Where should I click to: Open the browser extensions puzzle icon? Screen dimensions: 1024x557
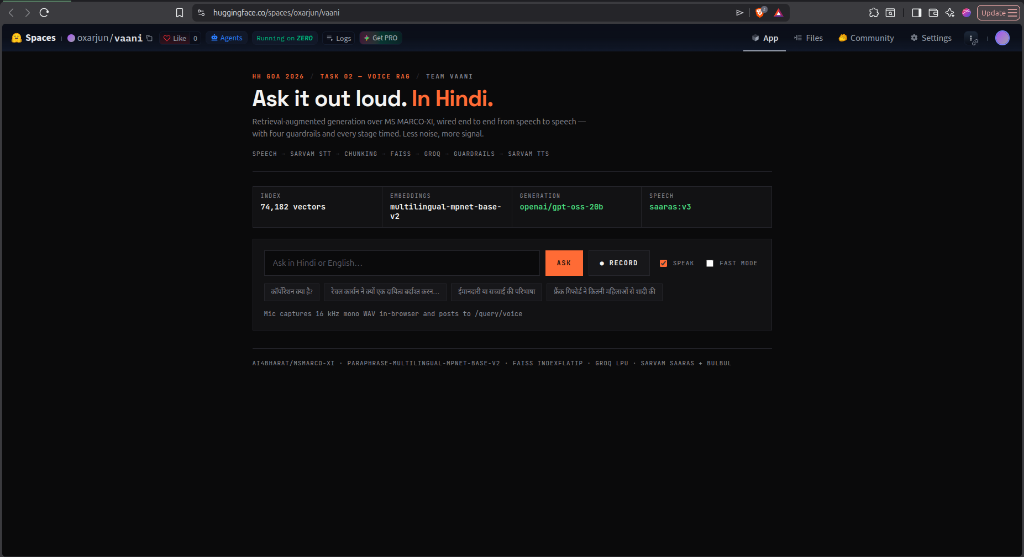(x=874, y=12)
